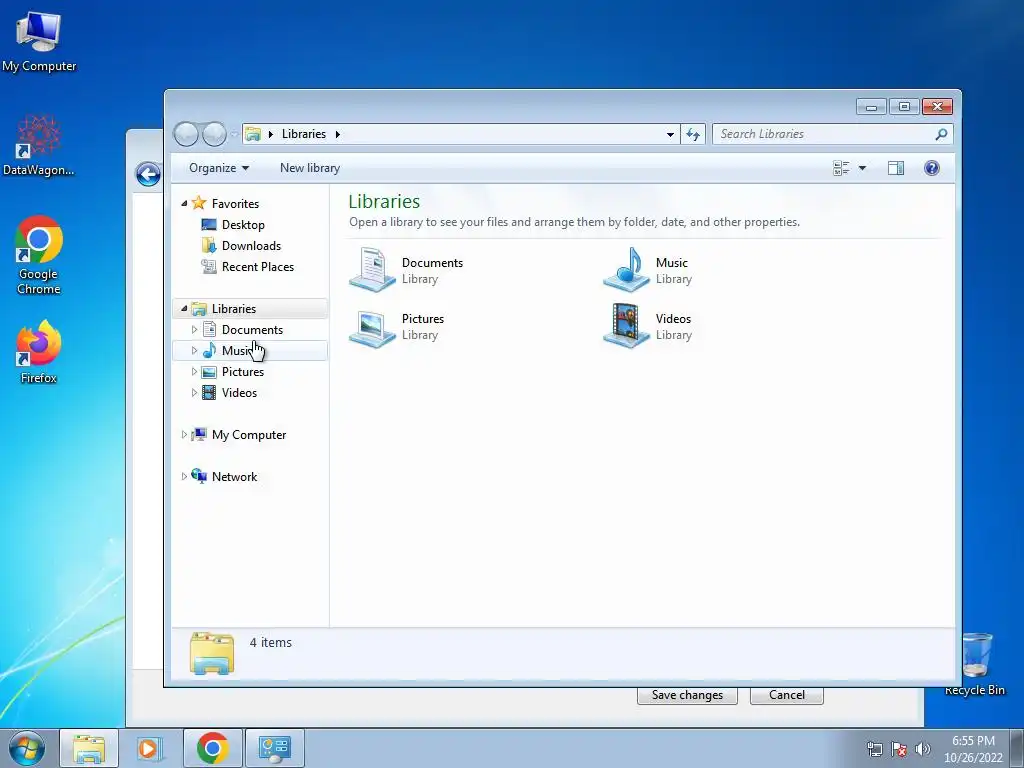
Task: Expand the My Computer tree node
Action: [184, 434]
